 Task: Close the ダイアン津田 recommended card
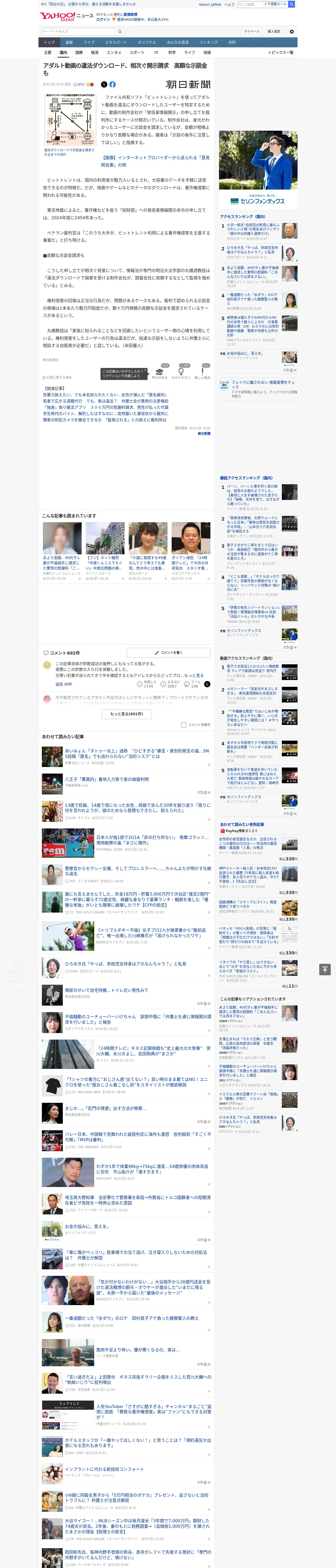coord(208,579)
